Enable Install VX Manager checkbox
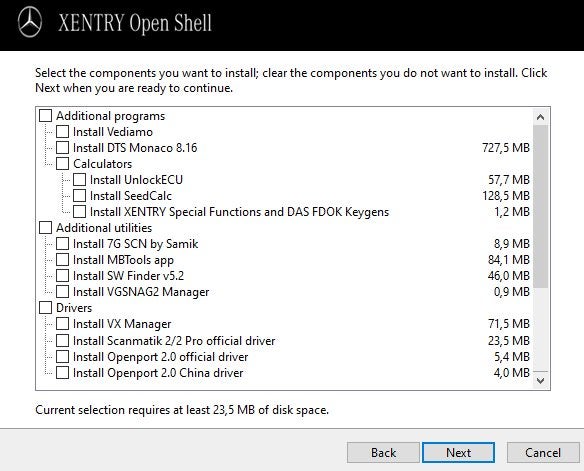 [x=62, y=324]
